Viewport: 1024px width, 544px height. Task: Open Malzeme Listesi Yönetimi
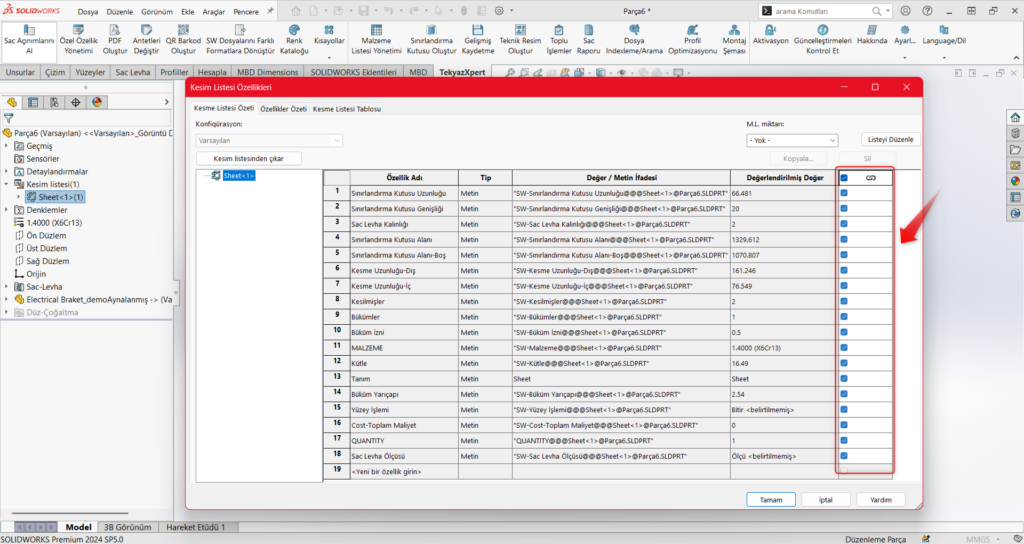coord(376,40)
